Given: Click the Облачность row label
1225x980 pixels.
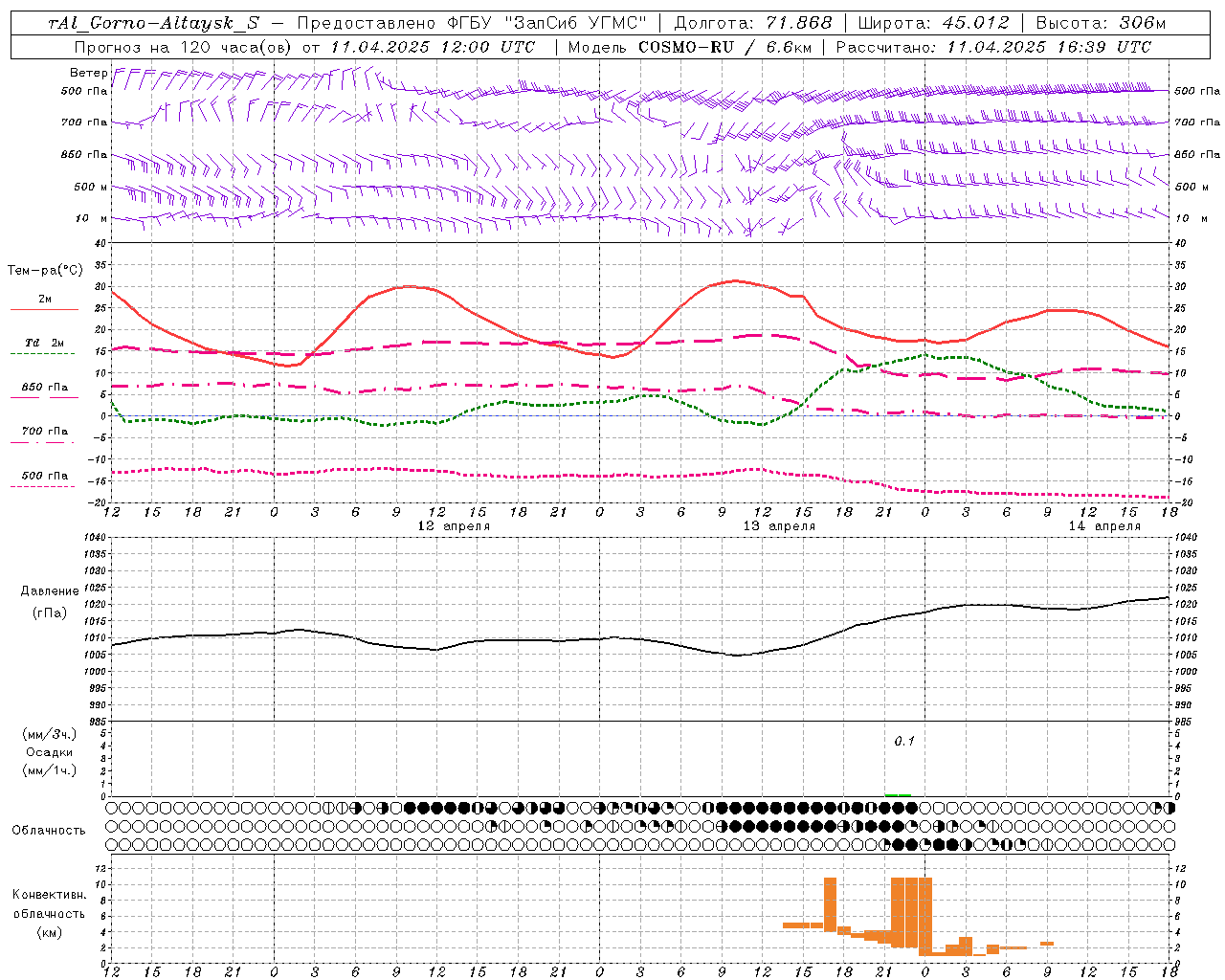Looking at the screenshot, I should click(49, 831).
